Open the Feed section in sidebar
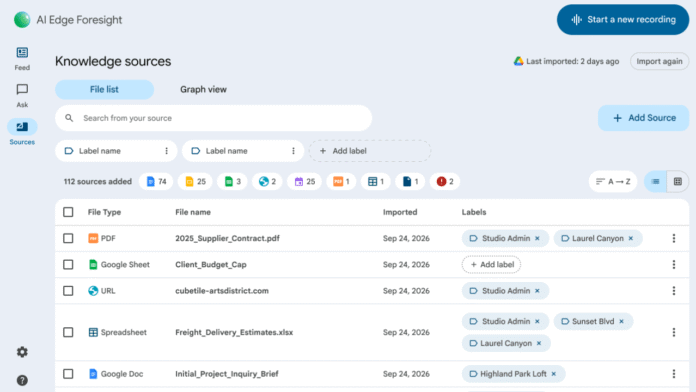The image size is (696, 392). [22, 59]
